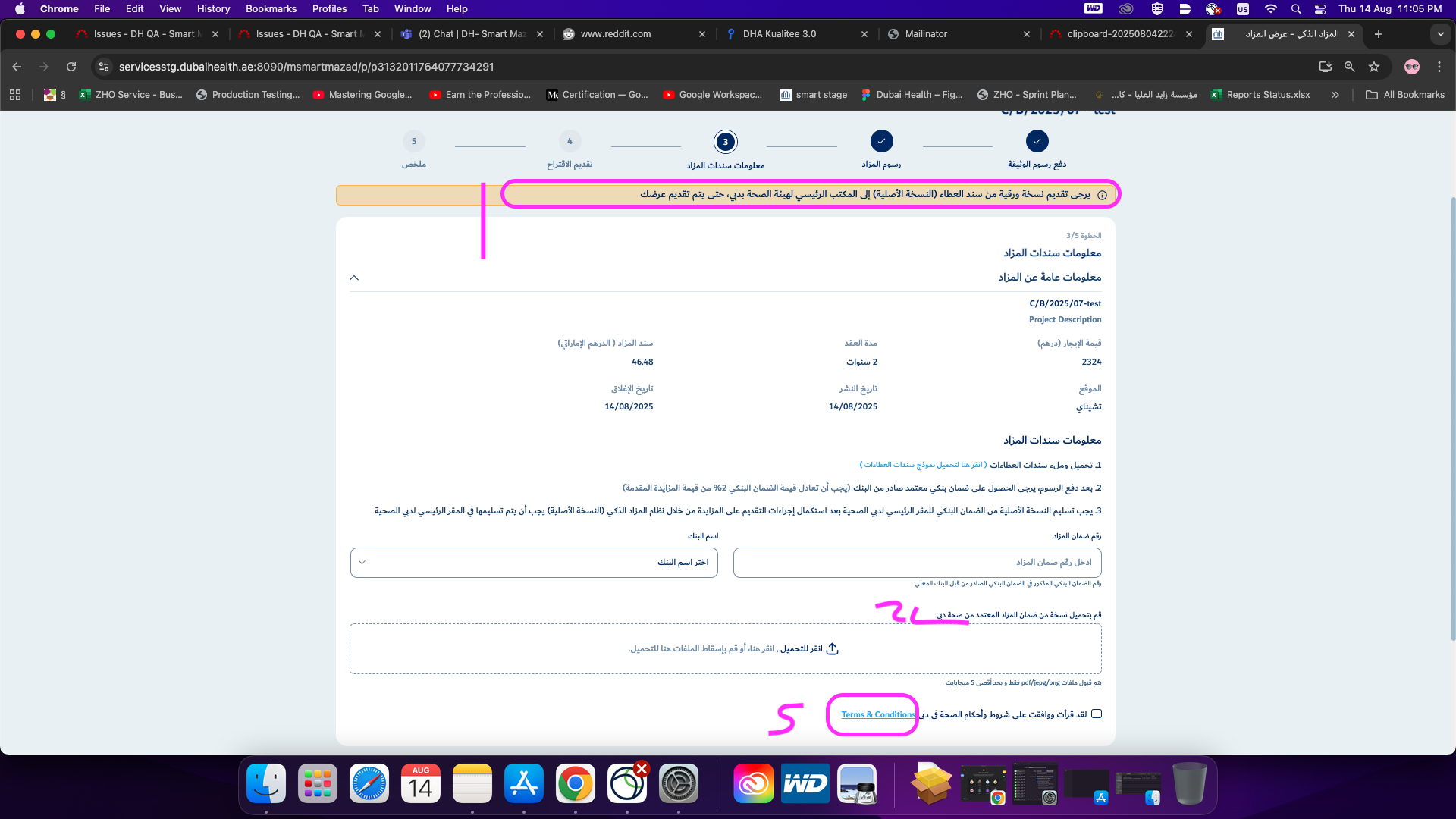Open Safari from the dock

point(369,784)
